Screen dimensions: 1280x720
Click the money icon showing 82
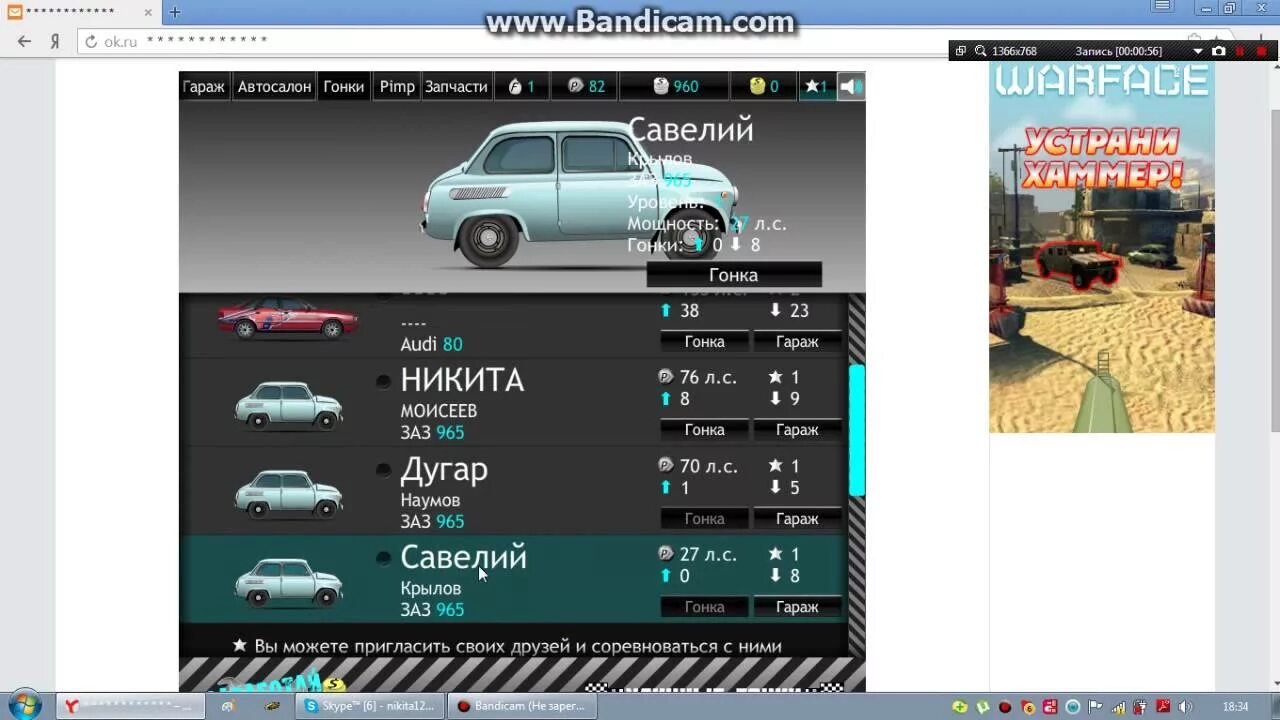576,87
